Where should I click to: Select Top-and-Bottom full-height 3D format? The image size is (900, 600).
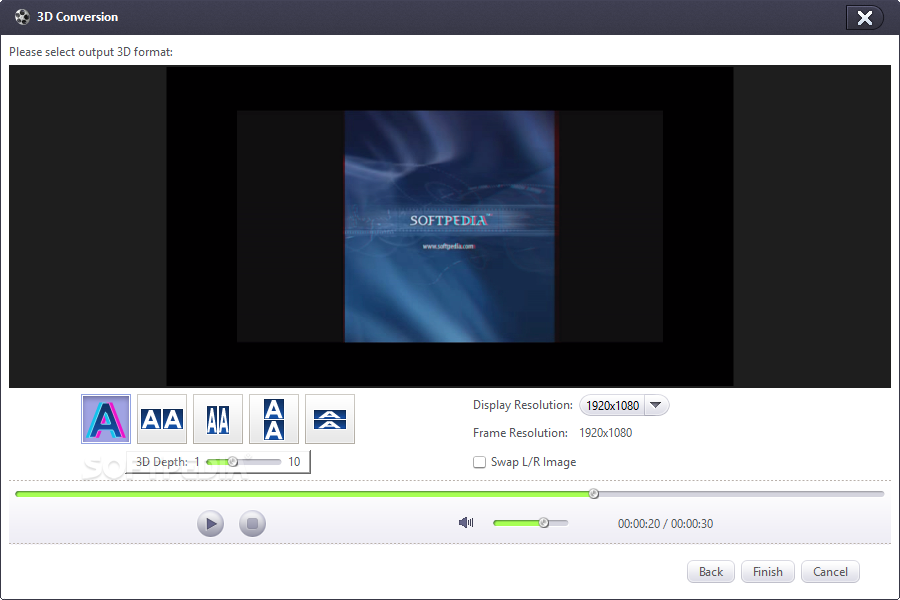point(274,419)
